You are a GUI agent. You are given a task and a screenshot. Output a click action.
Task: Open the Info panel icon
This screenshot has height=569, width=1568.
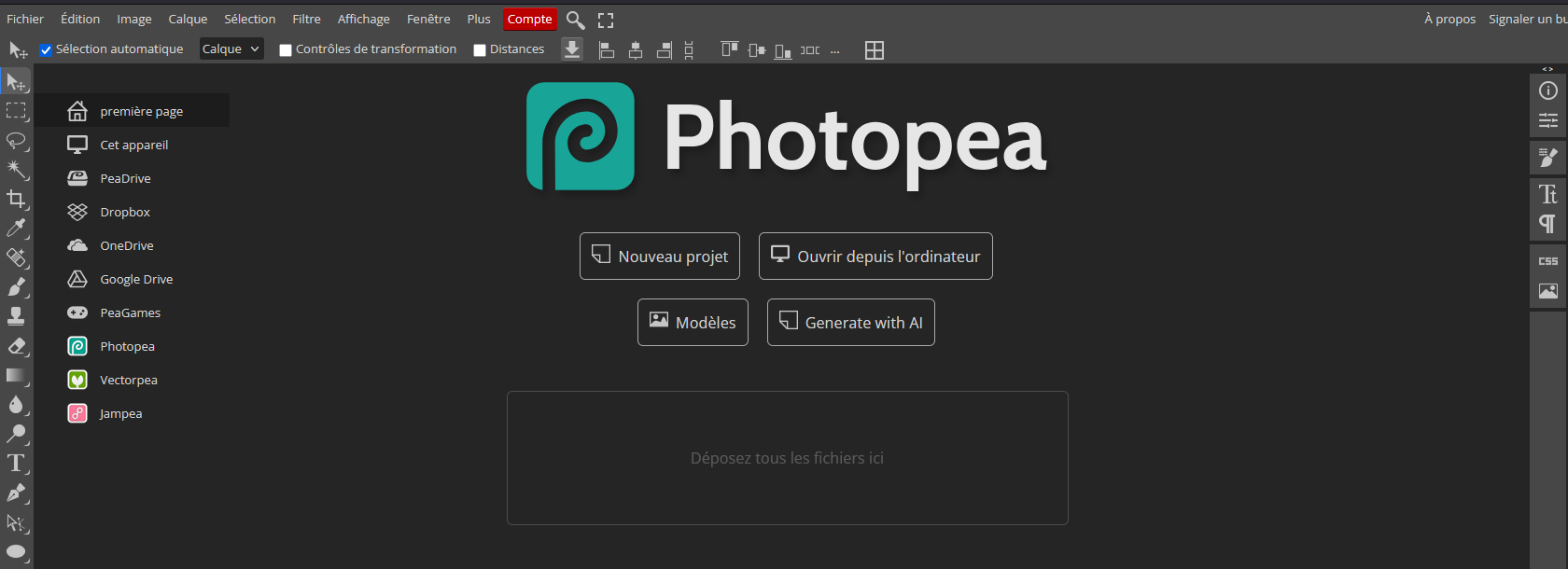coord(1548,90)
